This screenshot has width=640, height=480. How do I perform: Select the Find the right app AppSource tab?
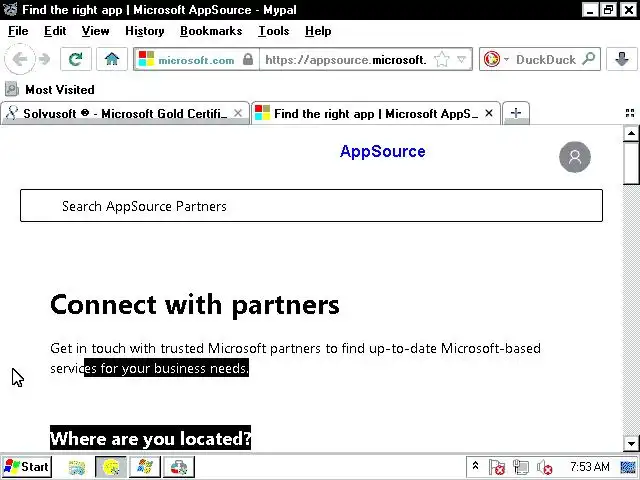[376, 113]
